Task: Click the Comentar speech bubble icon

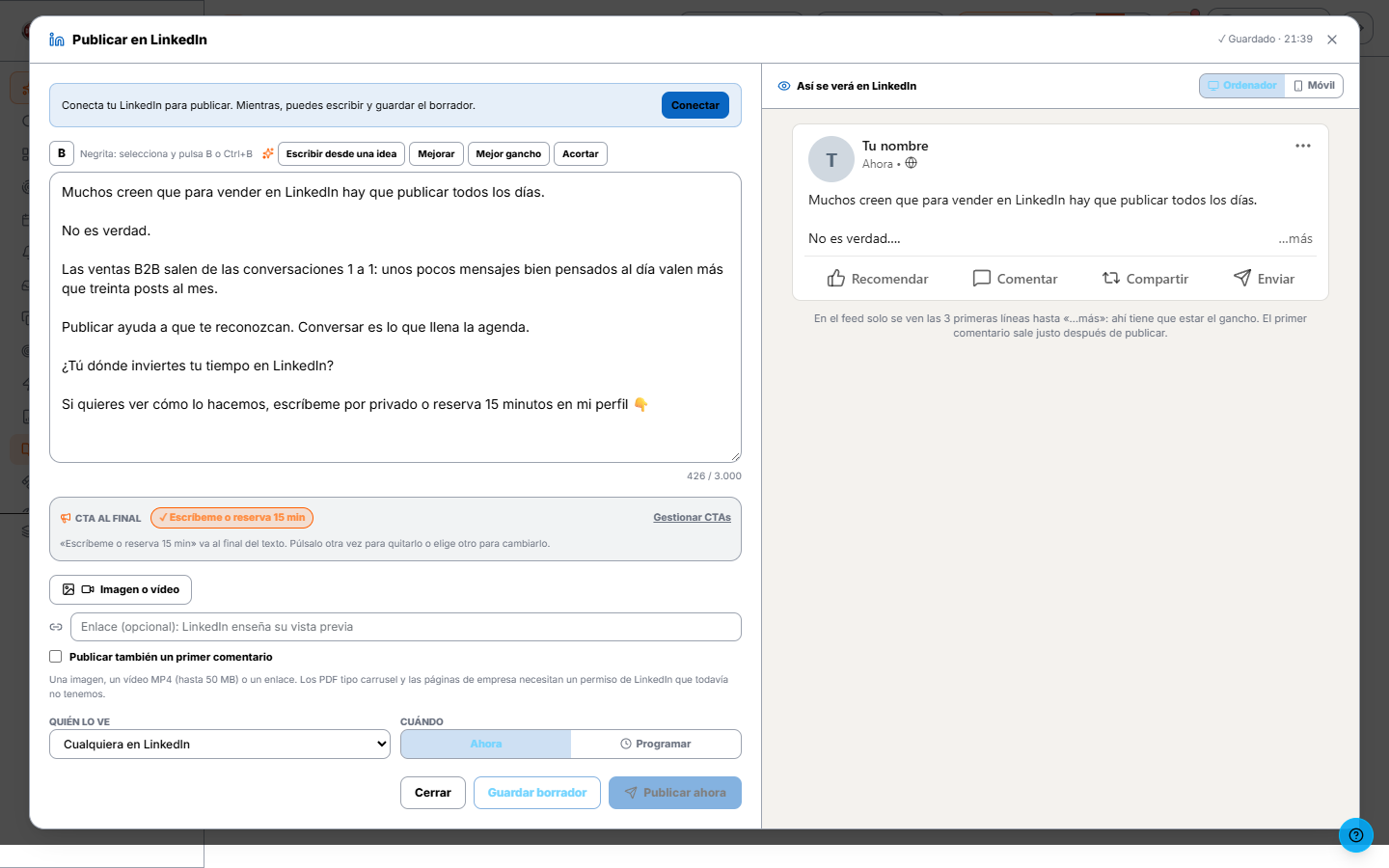Action: click(982, 279)
